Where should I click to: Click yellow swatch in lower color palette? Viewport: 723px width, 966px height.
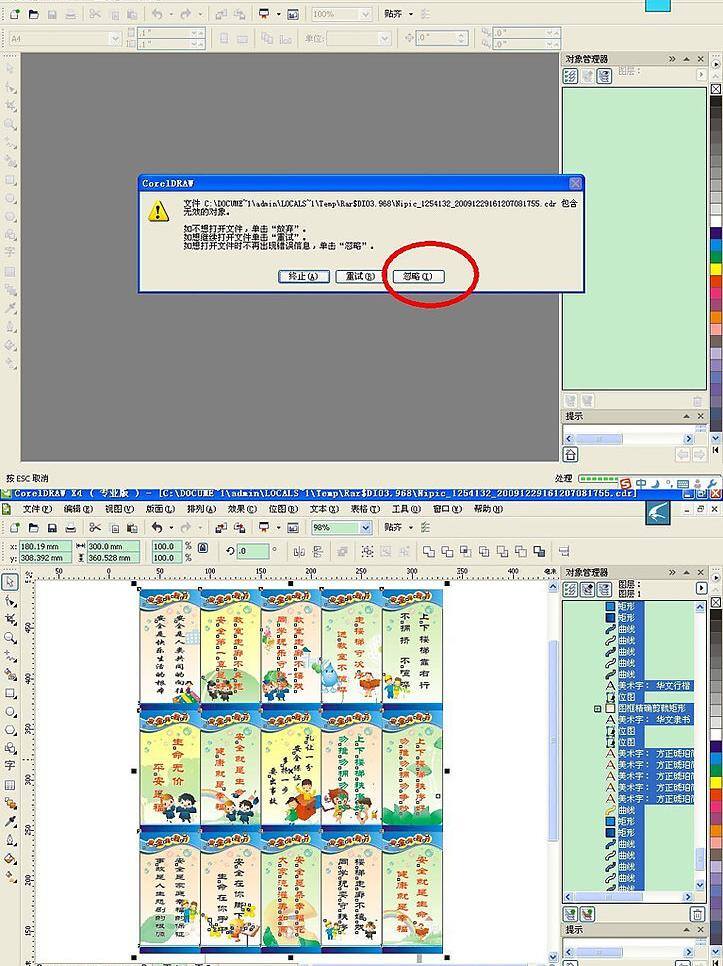coord(716,783)
